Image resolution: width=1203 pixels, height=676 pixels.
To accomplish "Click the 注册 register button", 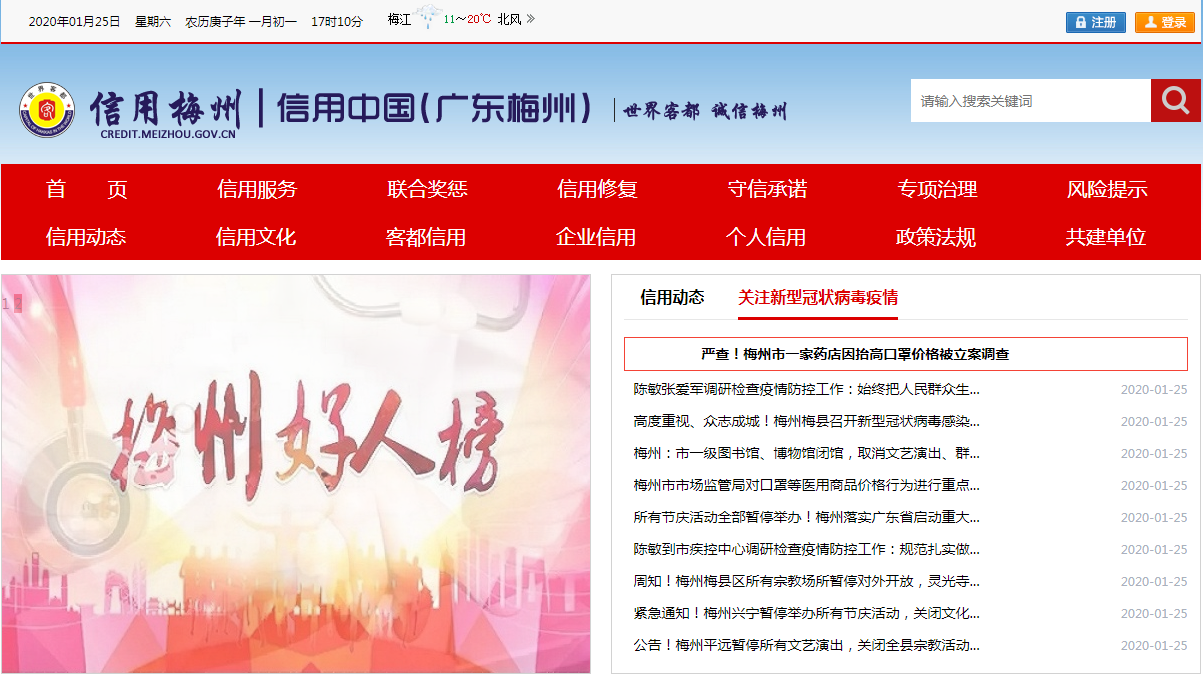I will click(1095, 22).
